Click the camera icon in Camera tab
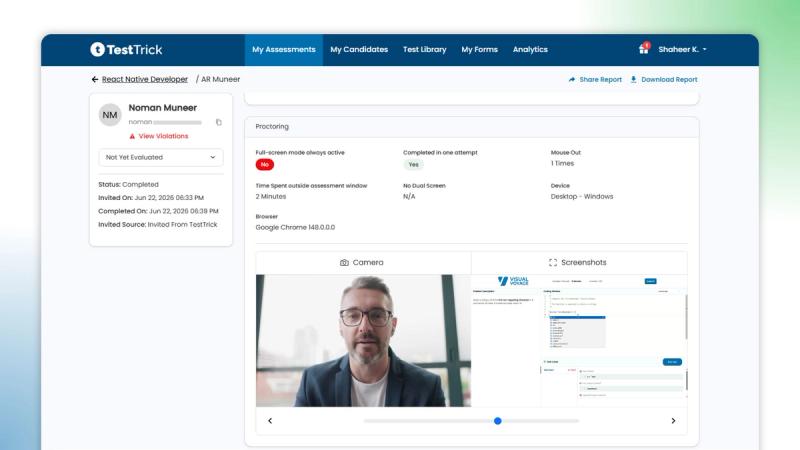The image size is (800, 450). (344, 263)
